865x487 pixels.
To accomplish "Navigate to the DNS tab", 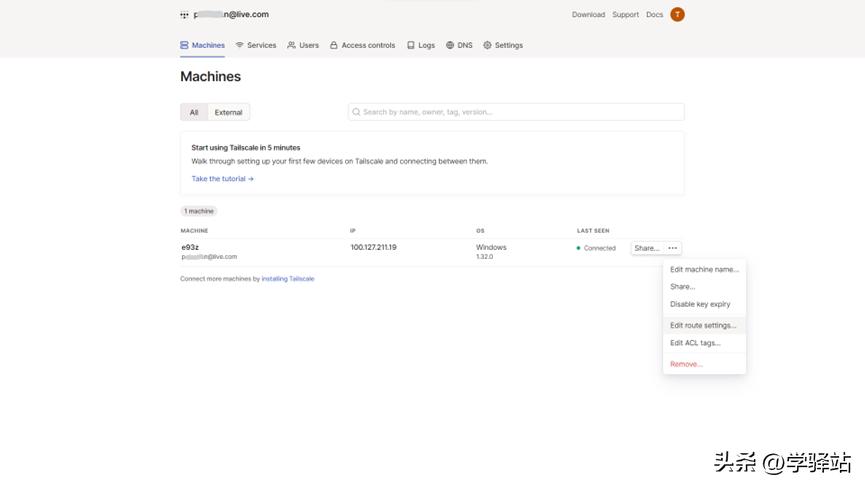I will click(459, 45).
